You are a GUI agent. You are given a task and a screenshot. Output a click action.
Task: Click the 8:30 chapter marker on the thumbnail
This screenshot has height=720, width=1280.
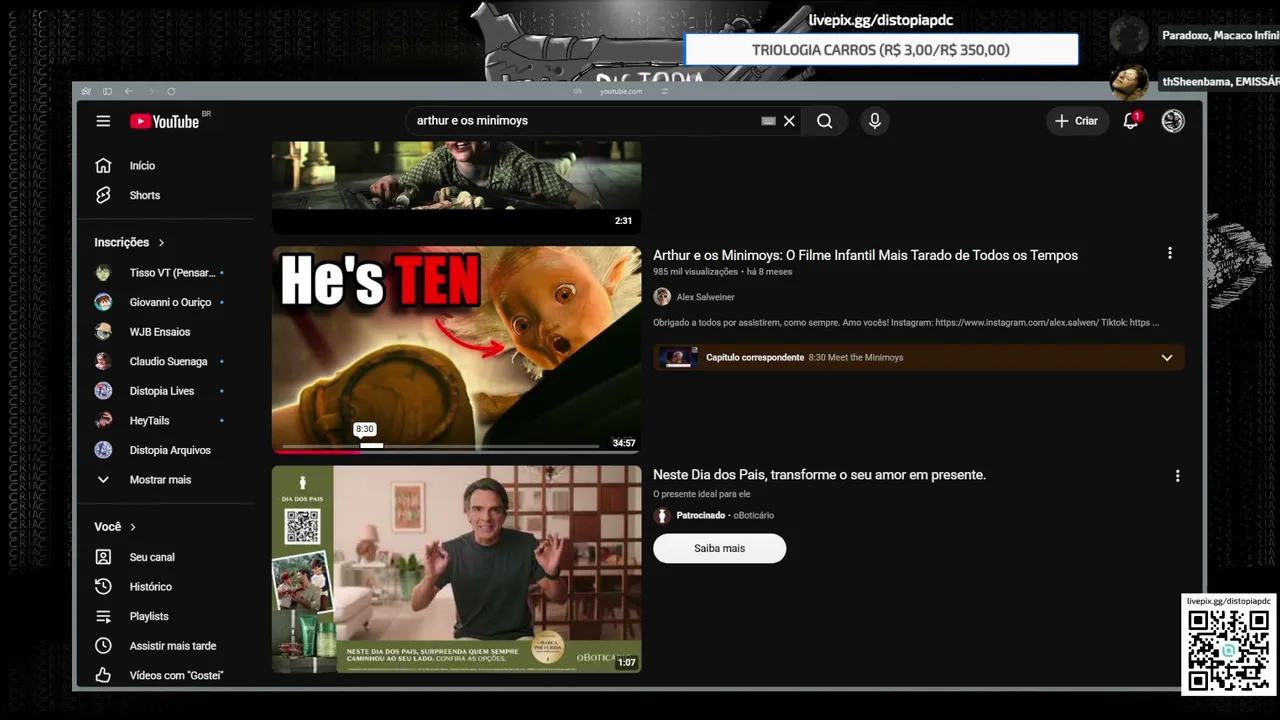pos(365,429)
